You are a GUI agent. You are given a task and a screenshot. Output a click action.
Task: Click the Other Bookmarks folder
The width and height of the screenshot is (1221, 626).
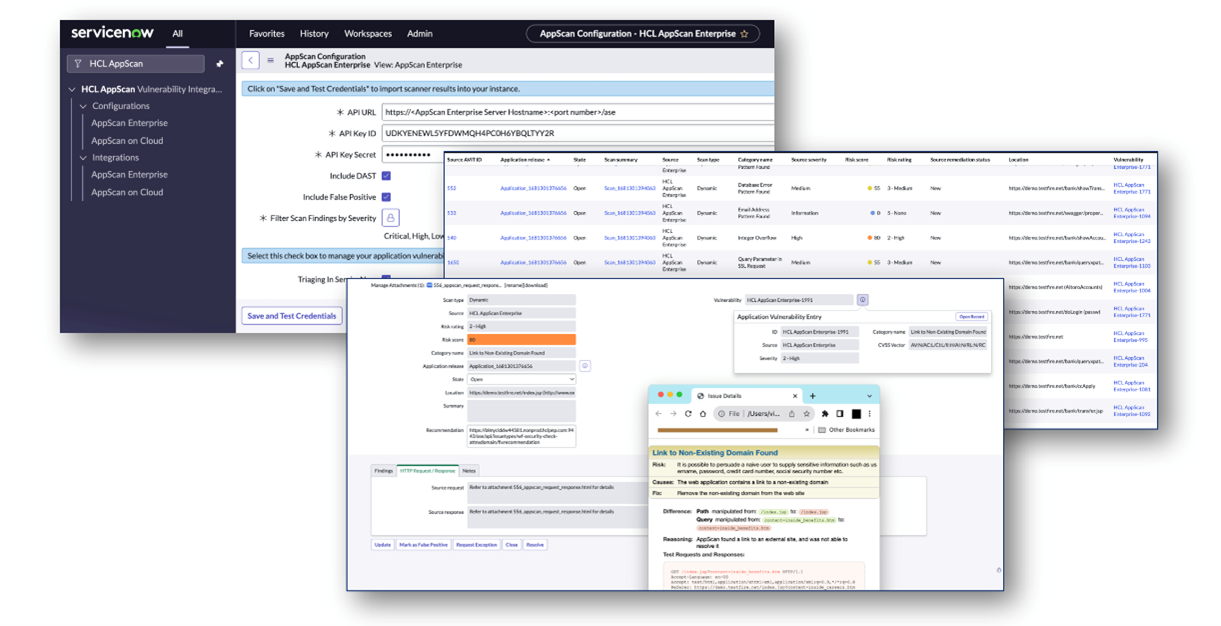[846, 430]
